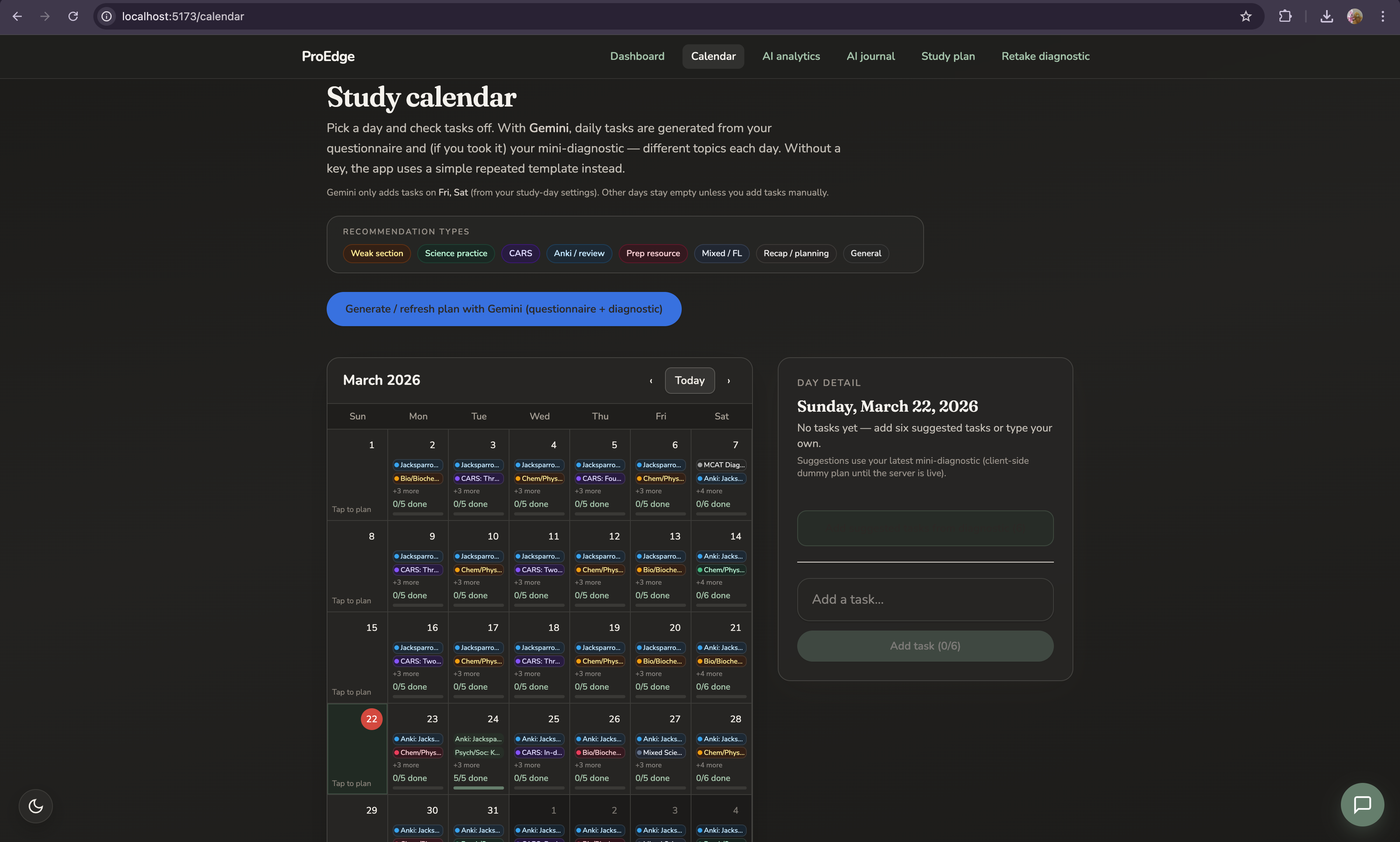Go to previous month chevron
The width and height of the screenshot is (1400, 842).
point(651,381)
